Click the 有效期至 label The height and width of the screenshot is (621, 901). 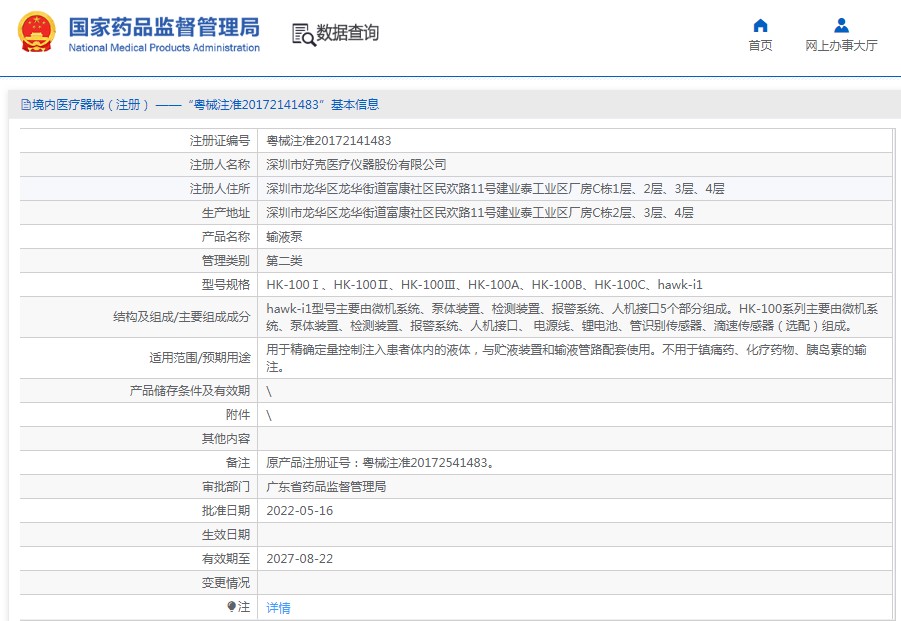click(x=226, y=559)
